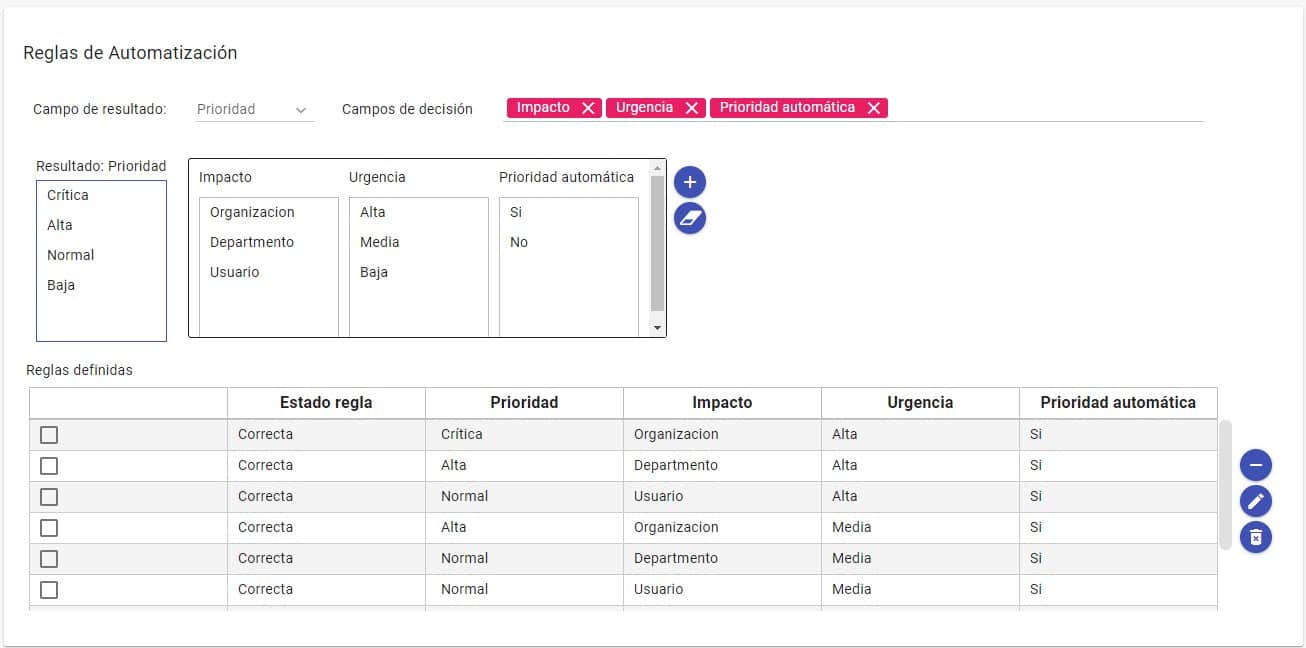Delete the Prioridad automática chip
Viewport: 1306px width, 648px height.
pyautogui.click(x=873, y=108)
